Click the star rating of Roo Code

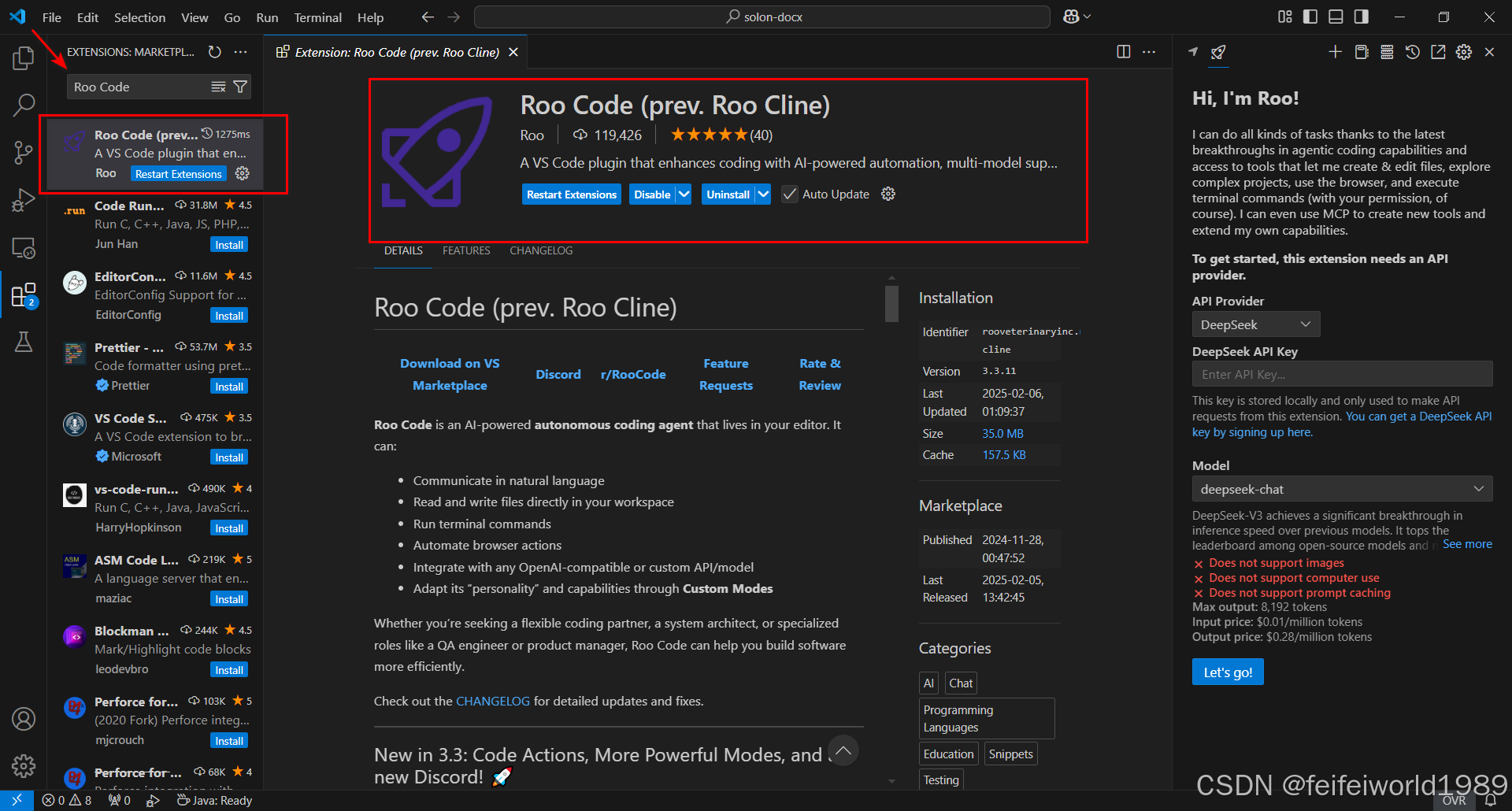click(x=709, y=135)
